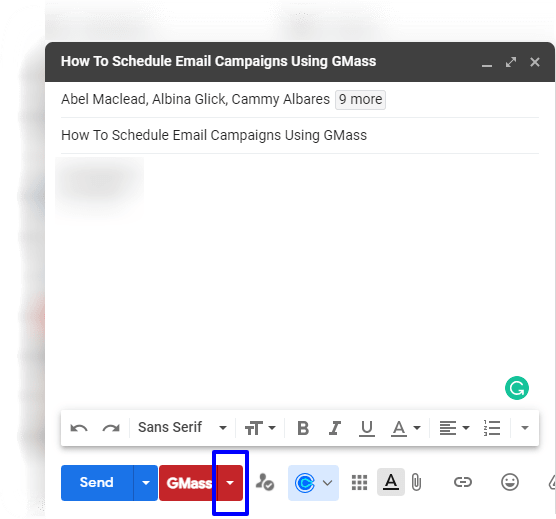
Task: Open the text size dropdown
Action: 260,428
